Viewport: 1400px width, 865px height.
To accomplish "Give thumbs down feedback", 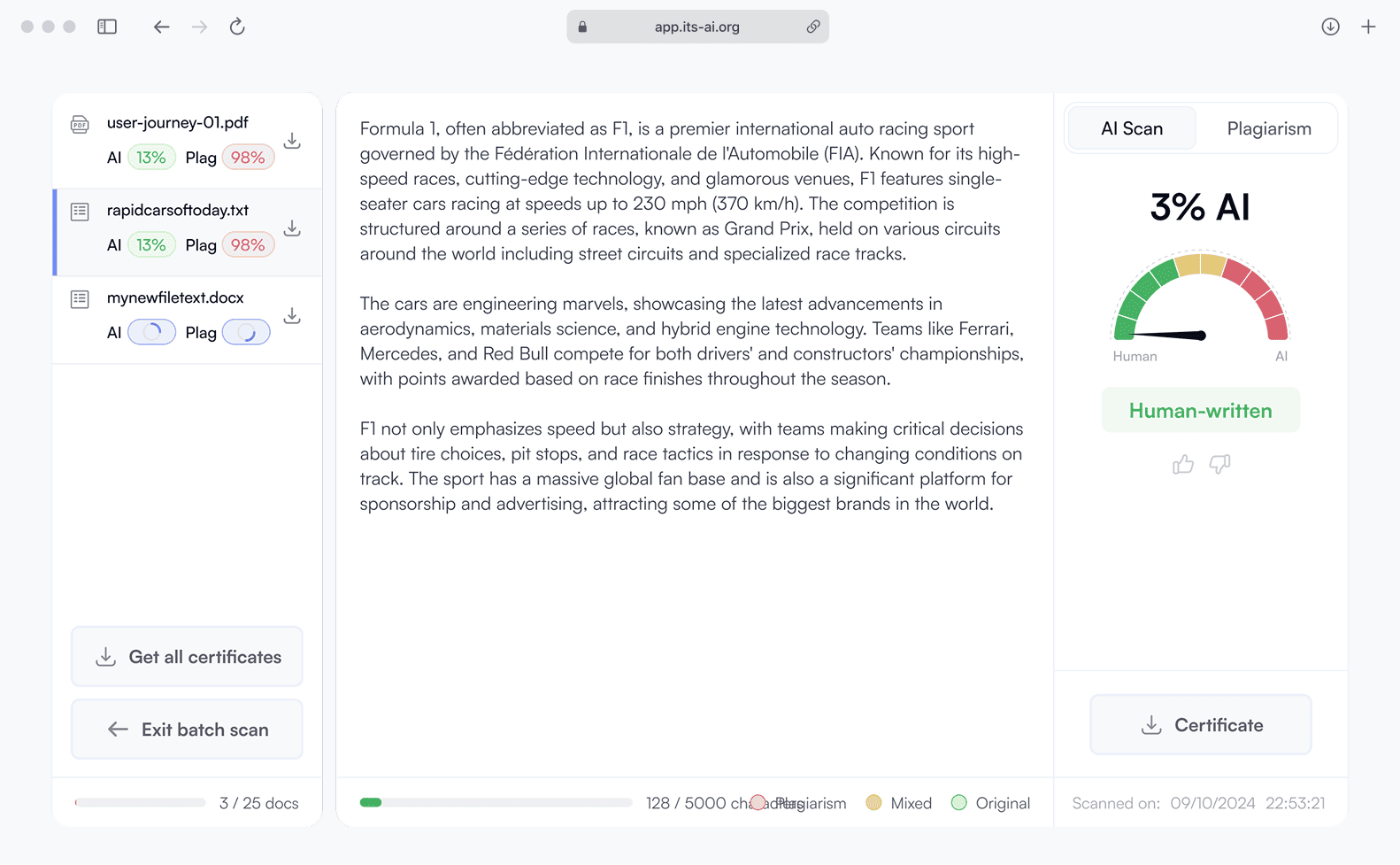I will [x=1219, y=464].
